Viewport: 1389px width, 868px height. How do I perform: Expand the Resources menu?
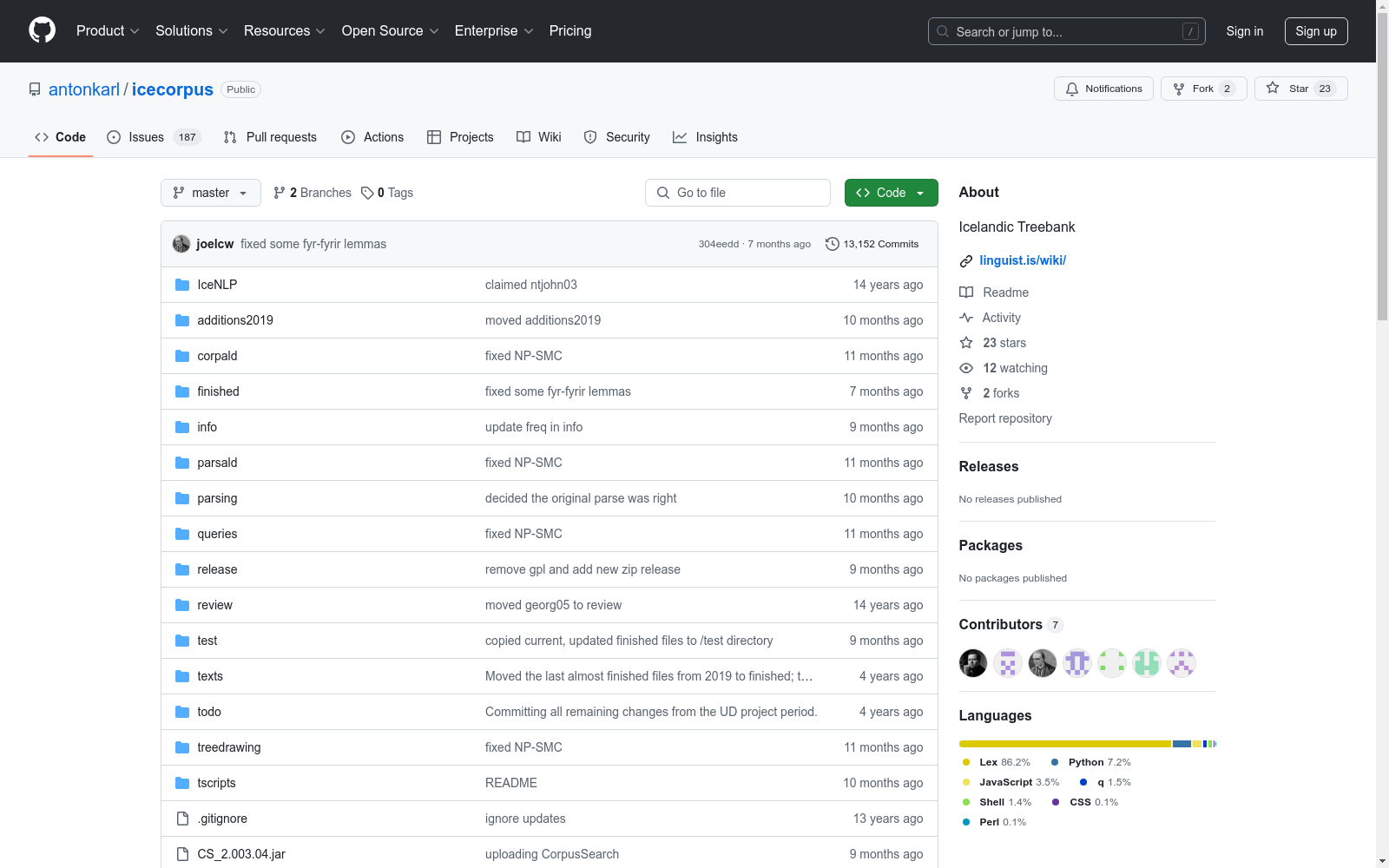pos(285,30)
